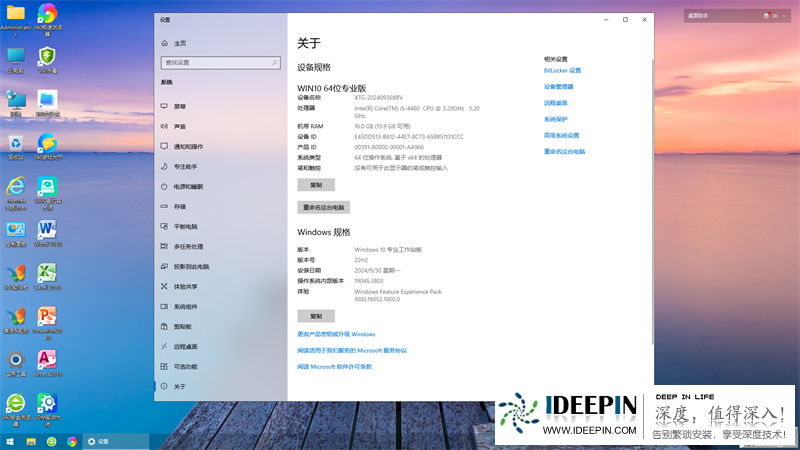Open the Windows Start menu

pyautogui.click(x=10, y=442)
